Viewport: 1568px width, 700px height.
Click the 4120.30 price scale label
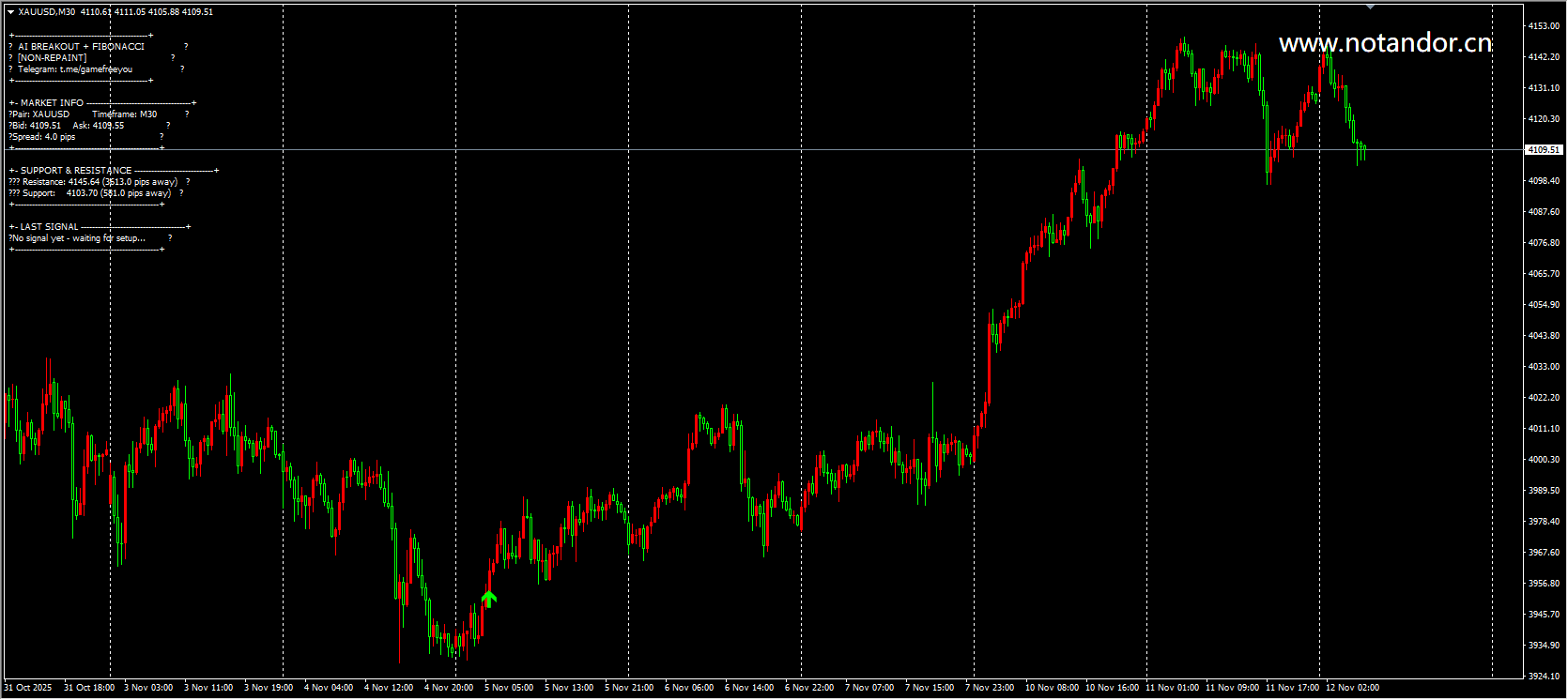1544,119
